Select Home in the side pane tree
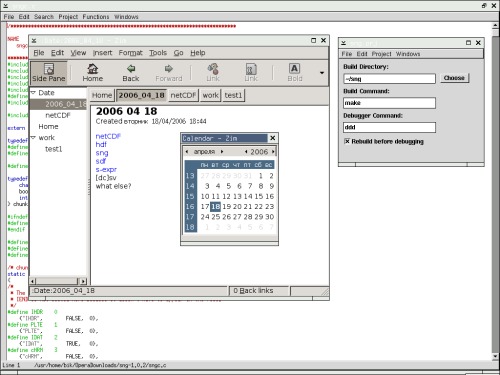Screen dimensions: 500x375 click(48, 127)
